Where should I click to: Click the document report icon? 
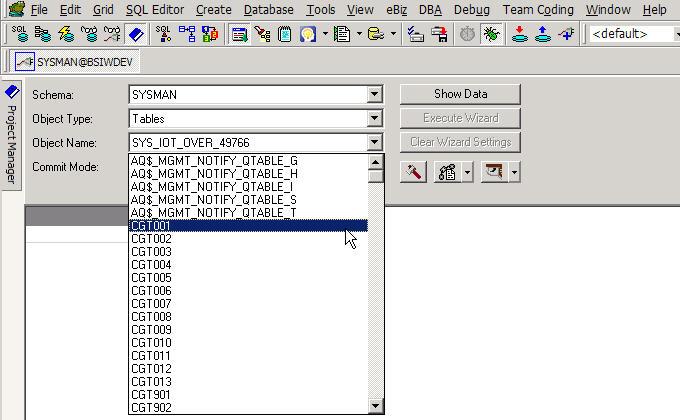pos(342,34)
